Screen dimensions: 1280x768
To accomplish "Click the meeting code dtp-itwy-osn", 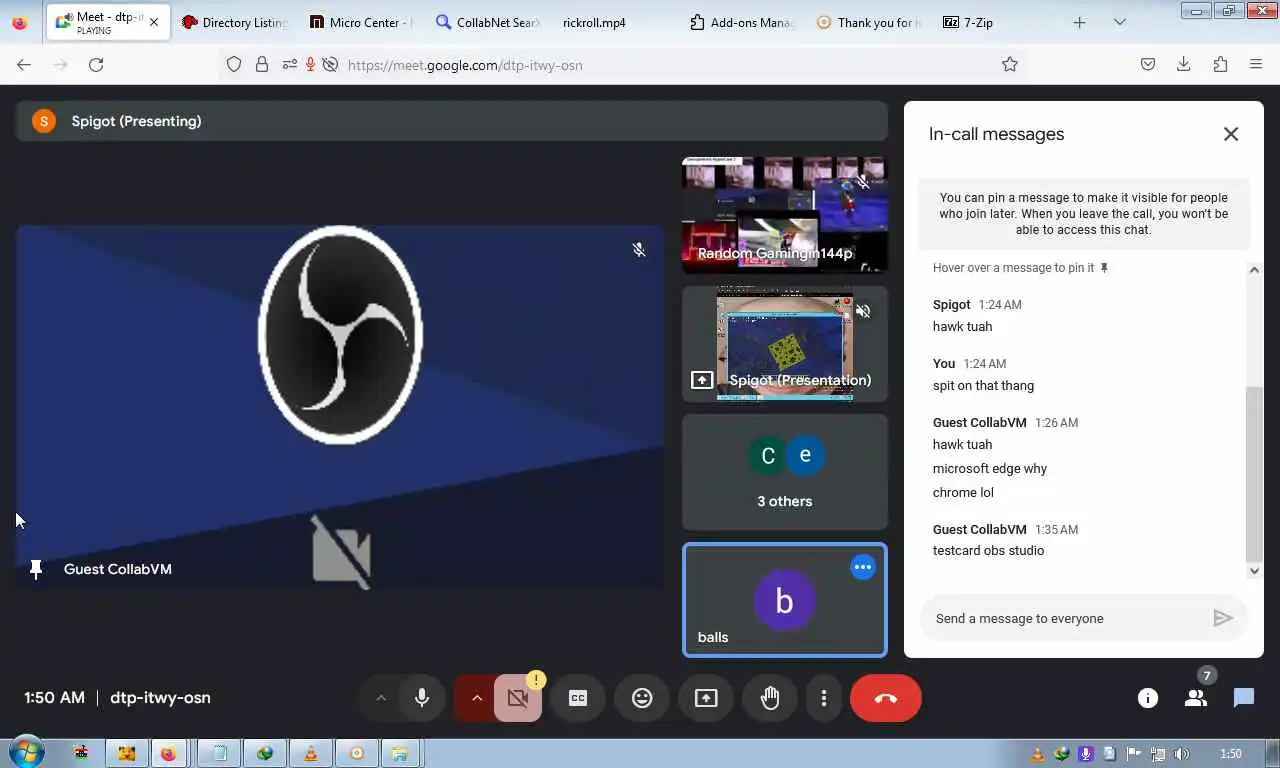I will click(x=160, y=698).
